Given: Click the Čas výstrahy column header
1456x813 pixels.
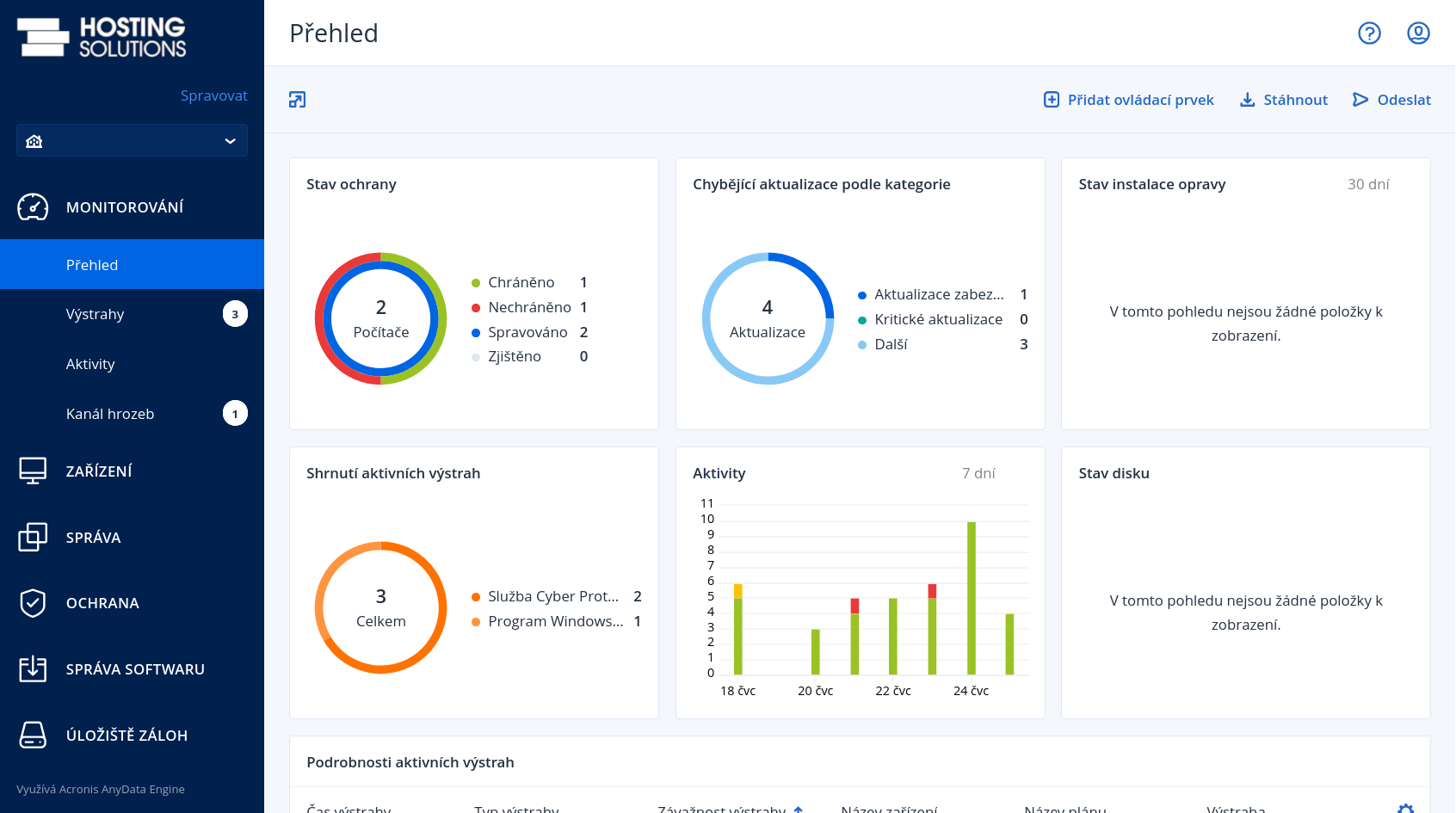Looking at the screenshot, I should coord(349,810).
